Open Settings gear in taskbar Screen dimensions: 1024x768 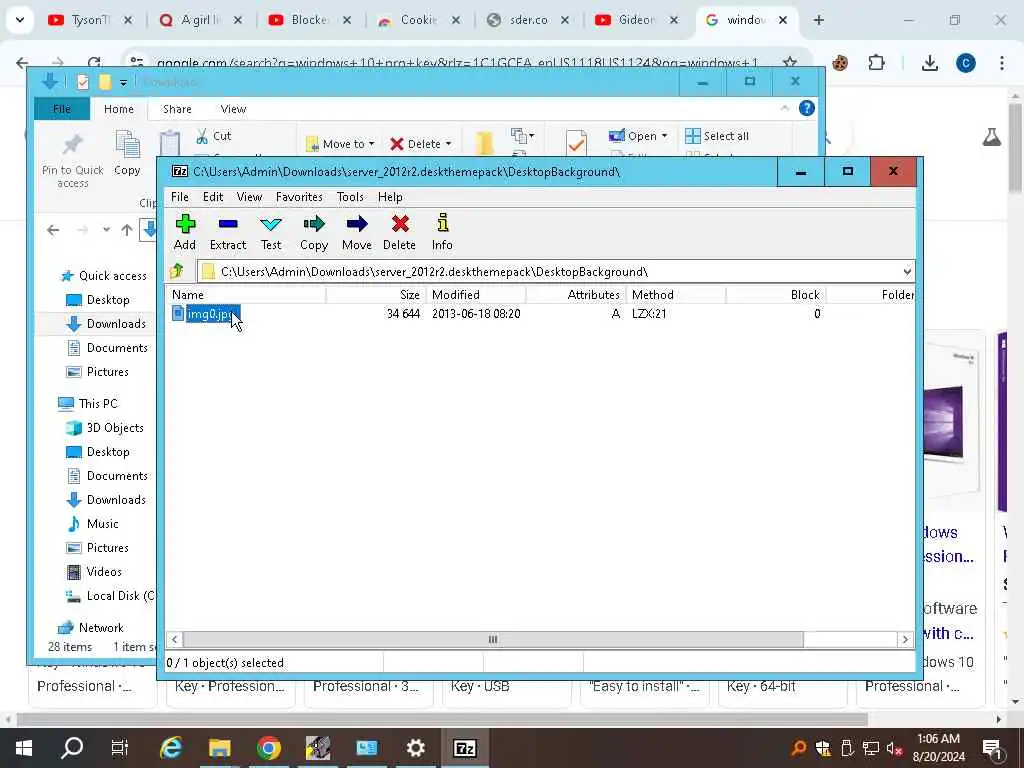(415, 748)
